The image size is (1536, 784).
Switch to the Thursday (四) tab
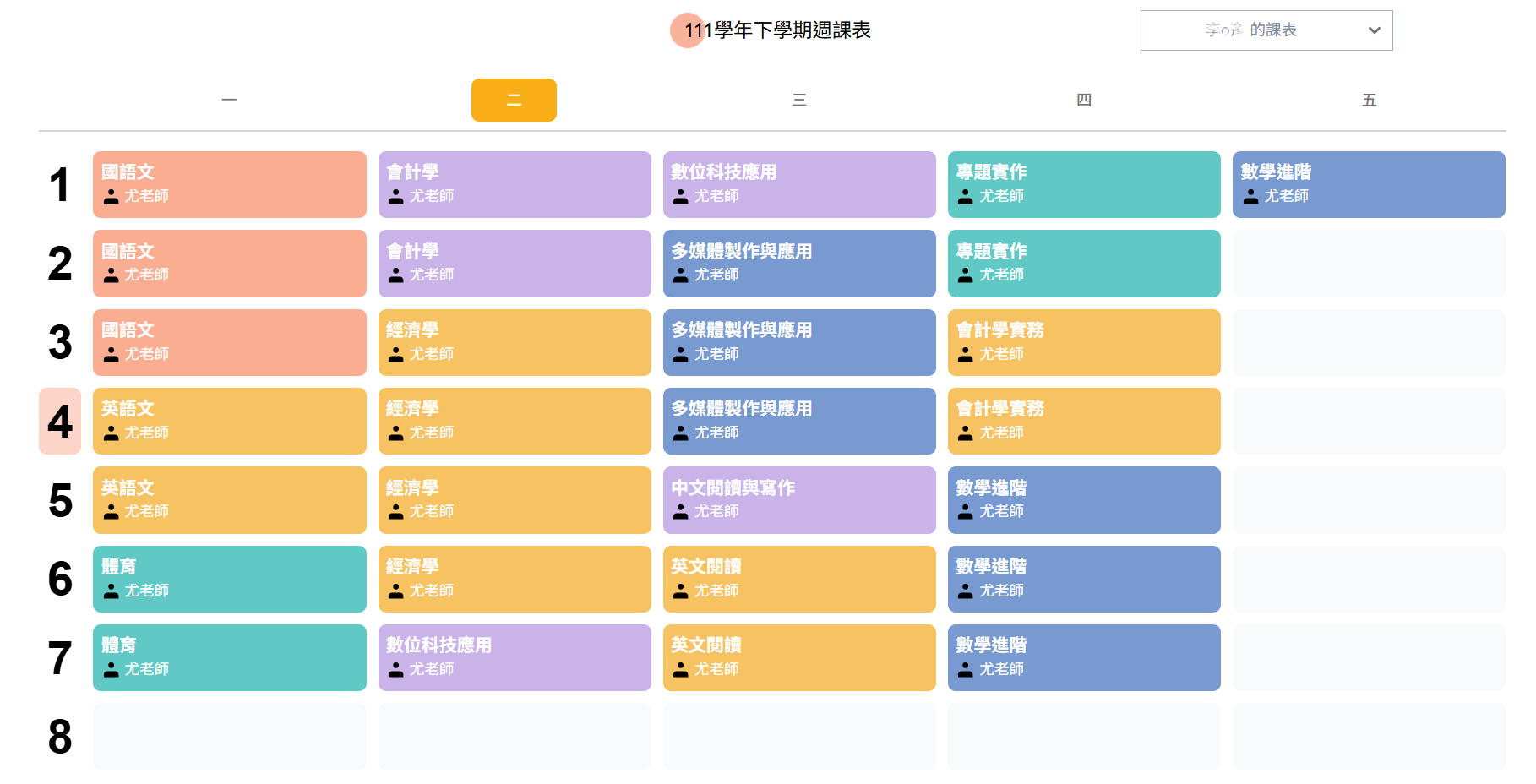click(x=1084, y=100)
